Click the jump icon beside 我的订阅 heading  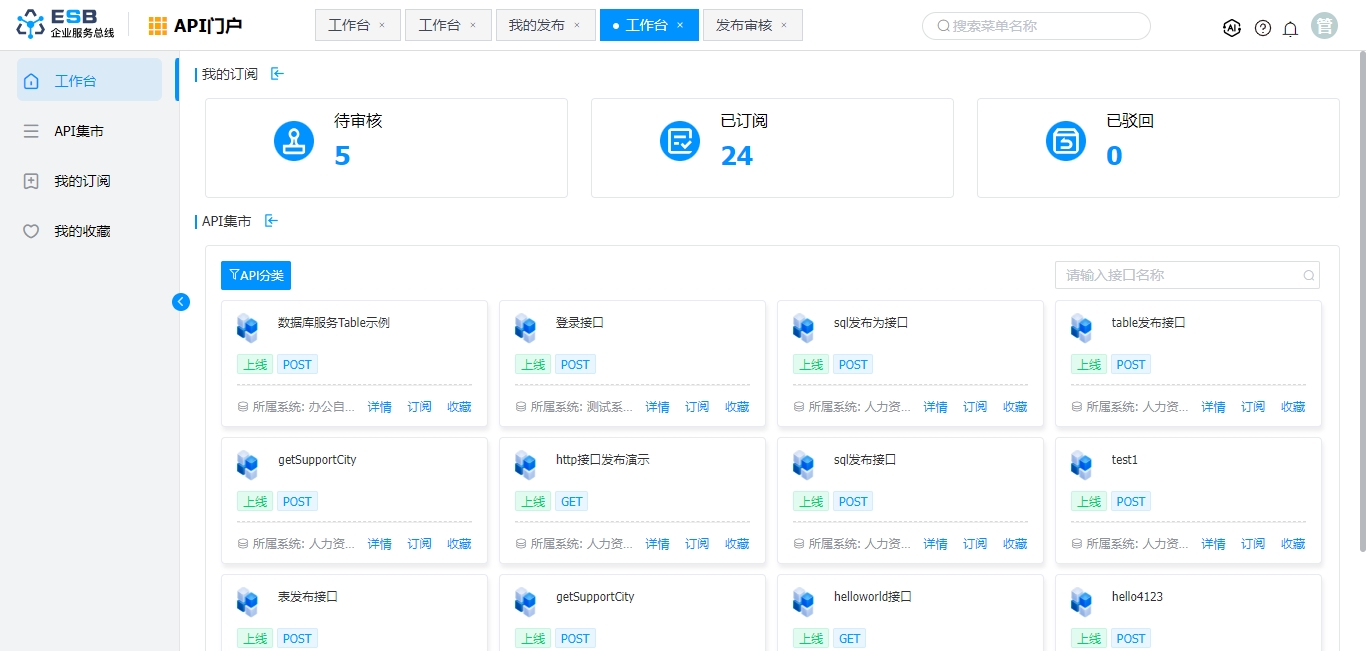click(277, 74)
